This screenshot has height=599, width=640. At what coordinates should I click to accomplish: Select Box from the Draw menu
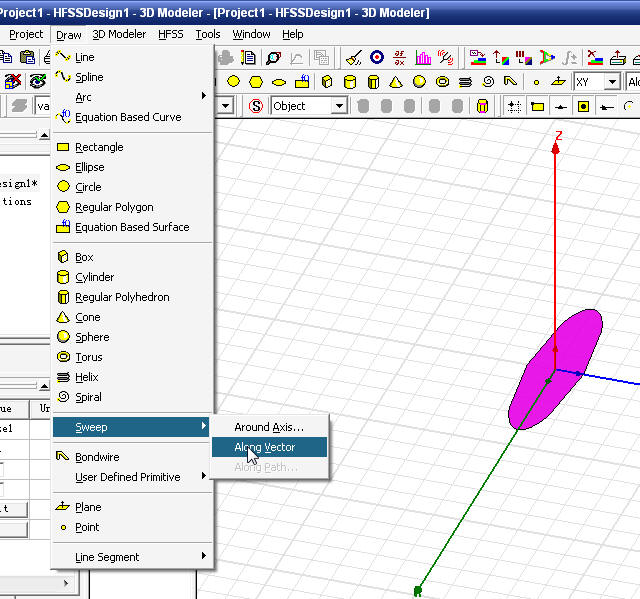(x=133, y=257)
